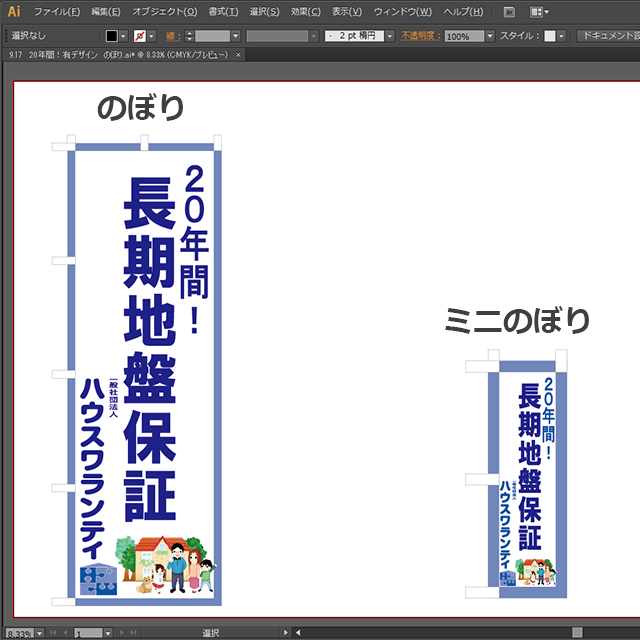Viewport: 640px width, 640px height.
Task: Click the 8.33% zoom level field
Action: point(20,633)
